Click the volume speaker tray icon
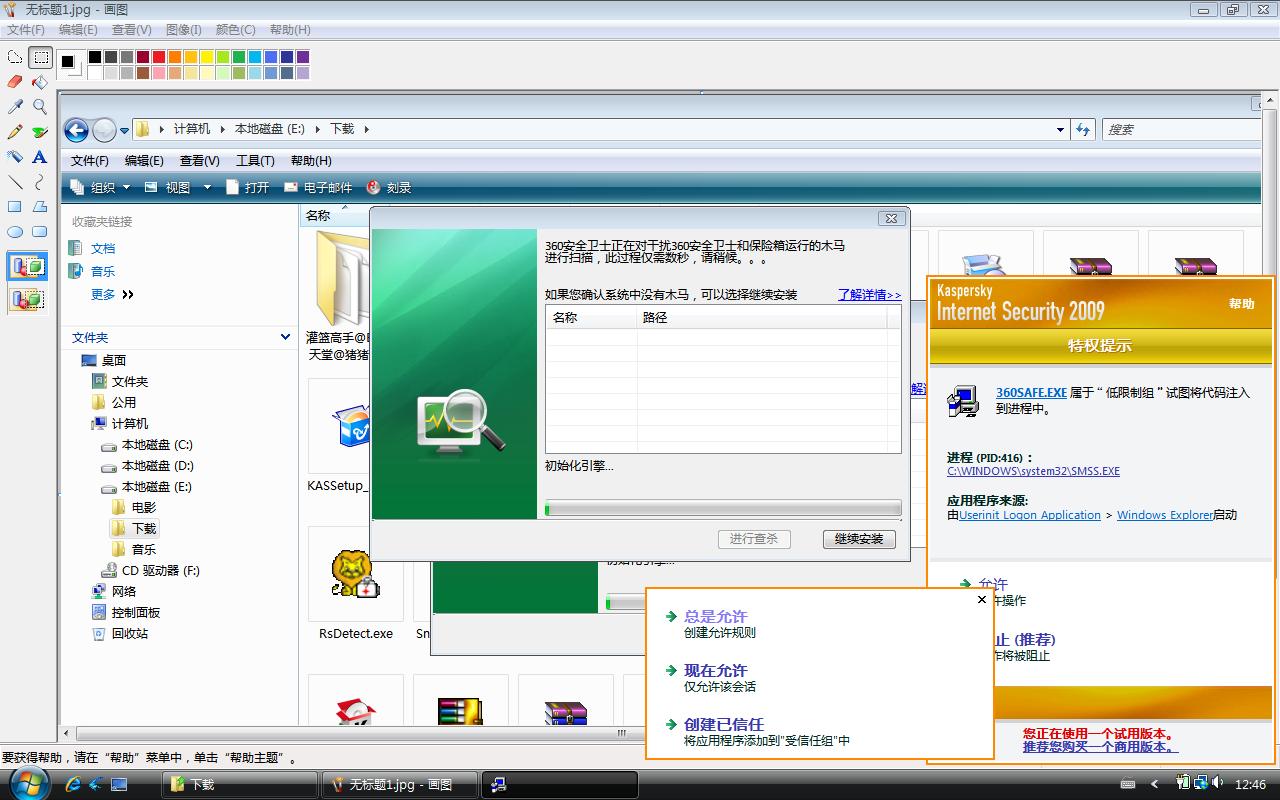 (x=1217, y=784)
